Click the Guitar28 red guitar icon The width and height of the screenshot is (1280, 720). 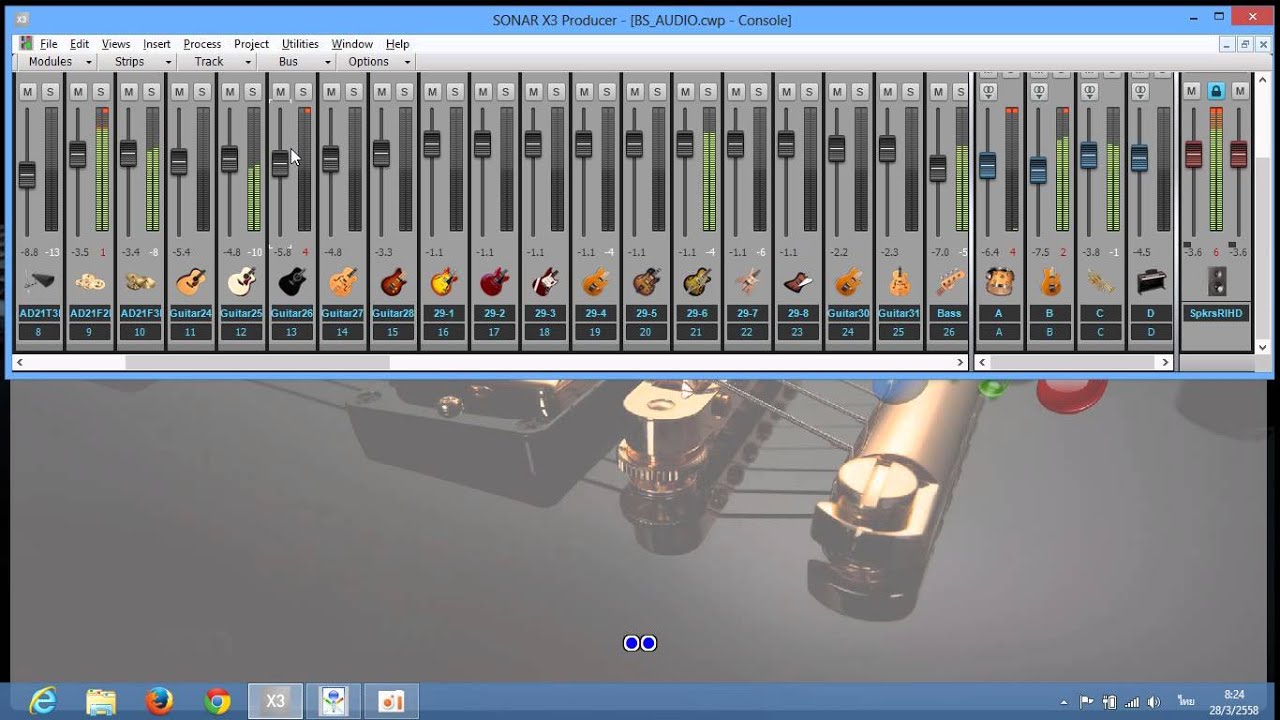pos(393,282)
